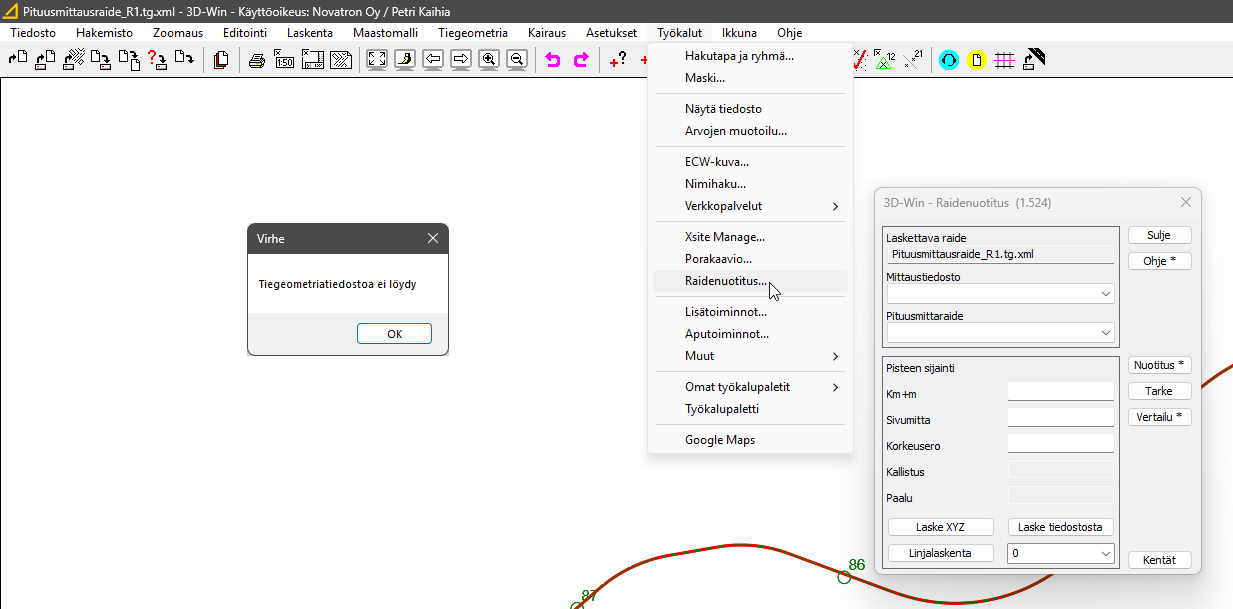Click the railway track grid icon
Image resolution: width=1233 pixels, height=609 pixels.
tap(1005, 60)
